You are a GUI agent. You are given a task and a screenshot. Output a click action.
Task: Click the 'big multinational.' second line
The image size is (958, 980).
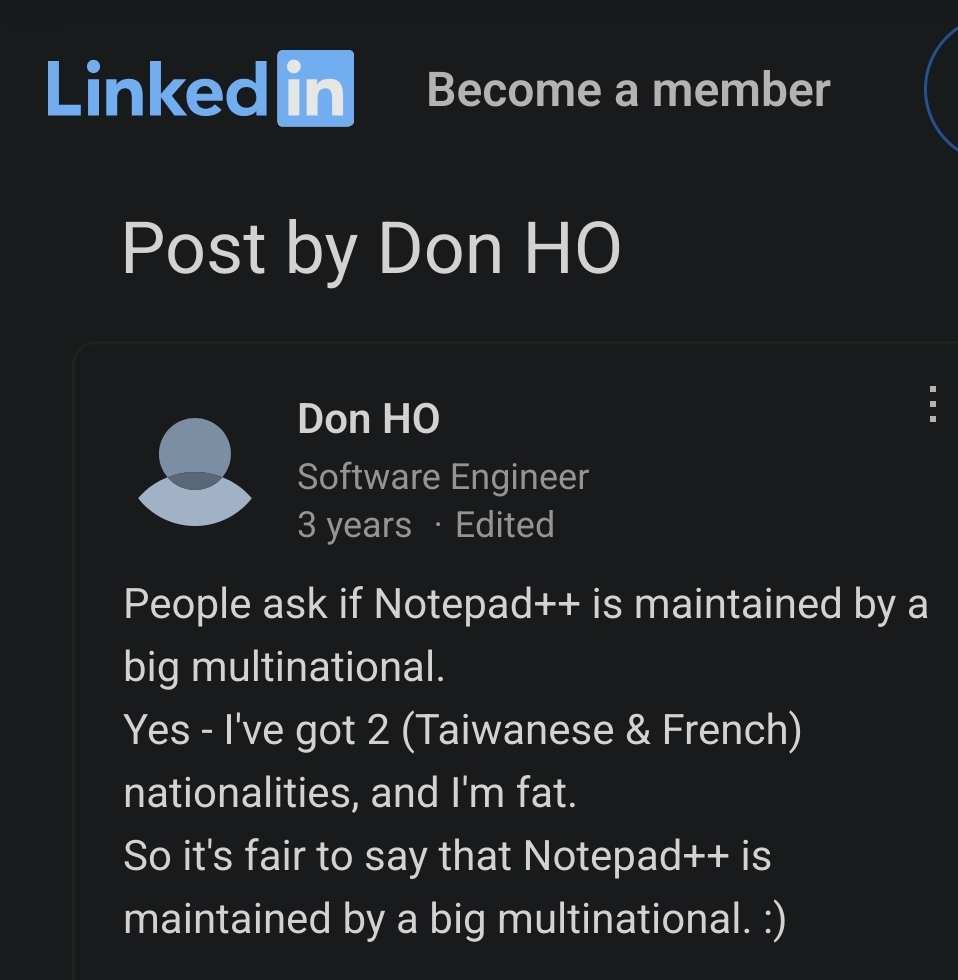coord(284,667)
